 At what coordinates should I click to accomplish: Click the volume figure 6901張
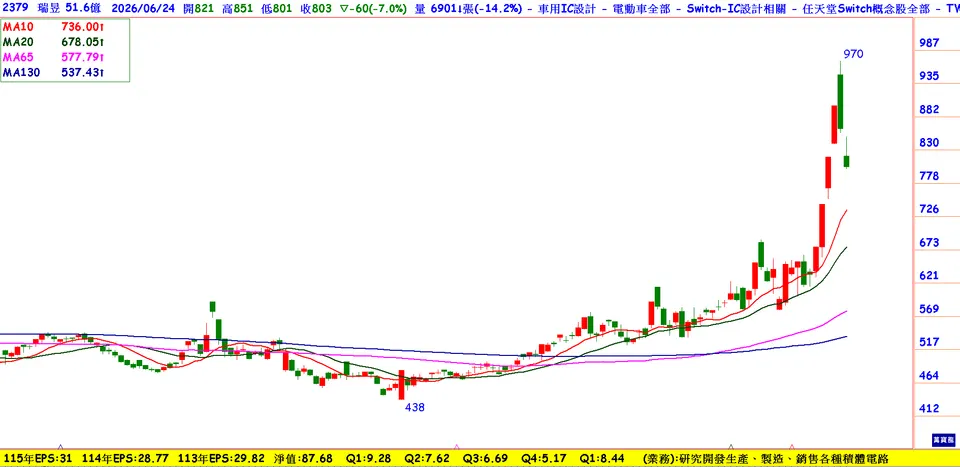coord(447,10)
